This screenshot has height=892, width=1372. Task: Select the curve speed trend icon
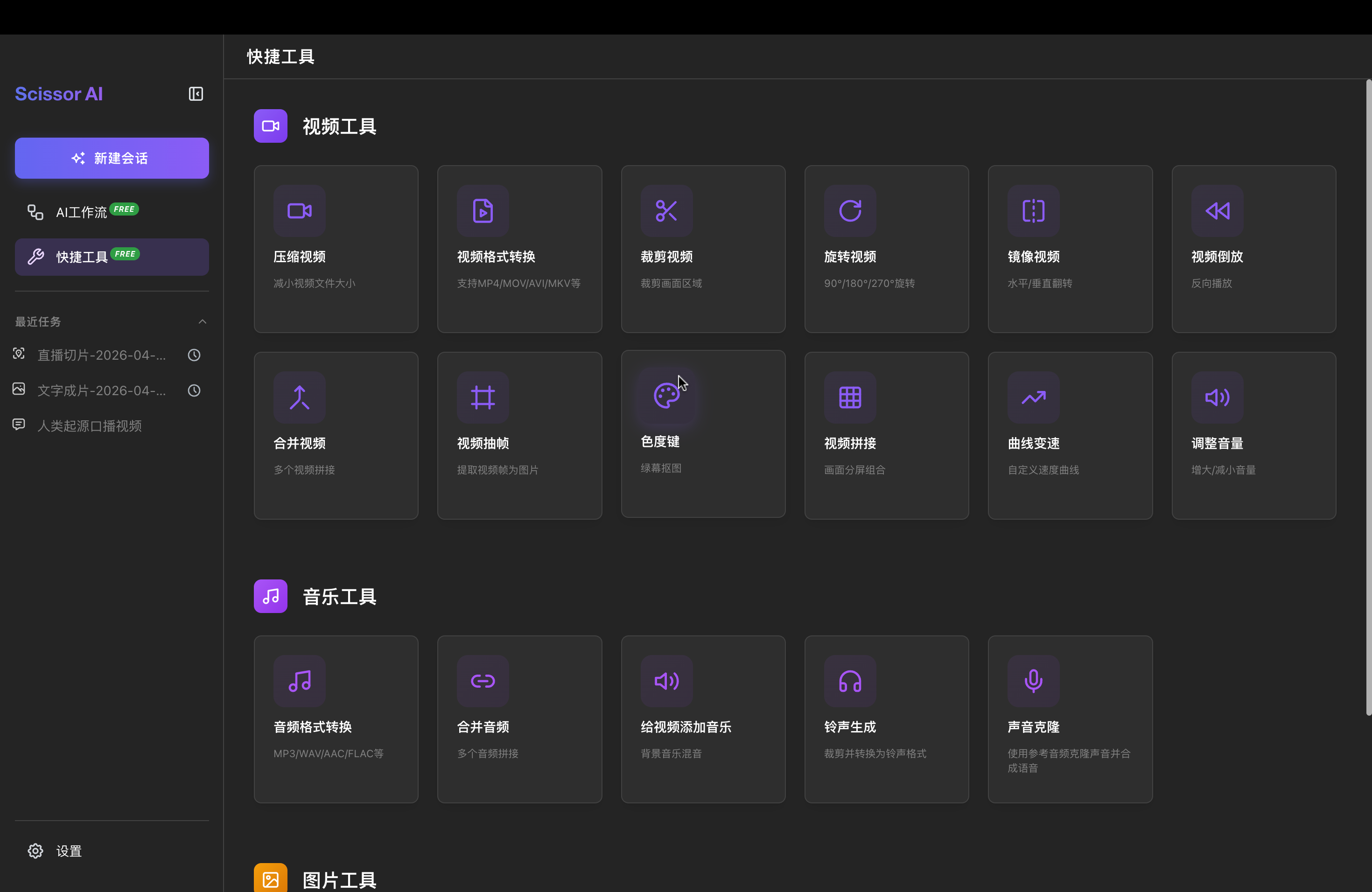1033,397
